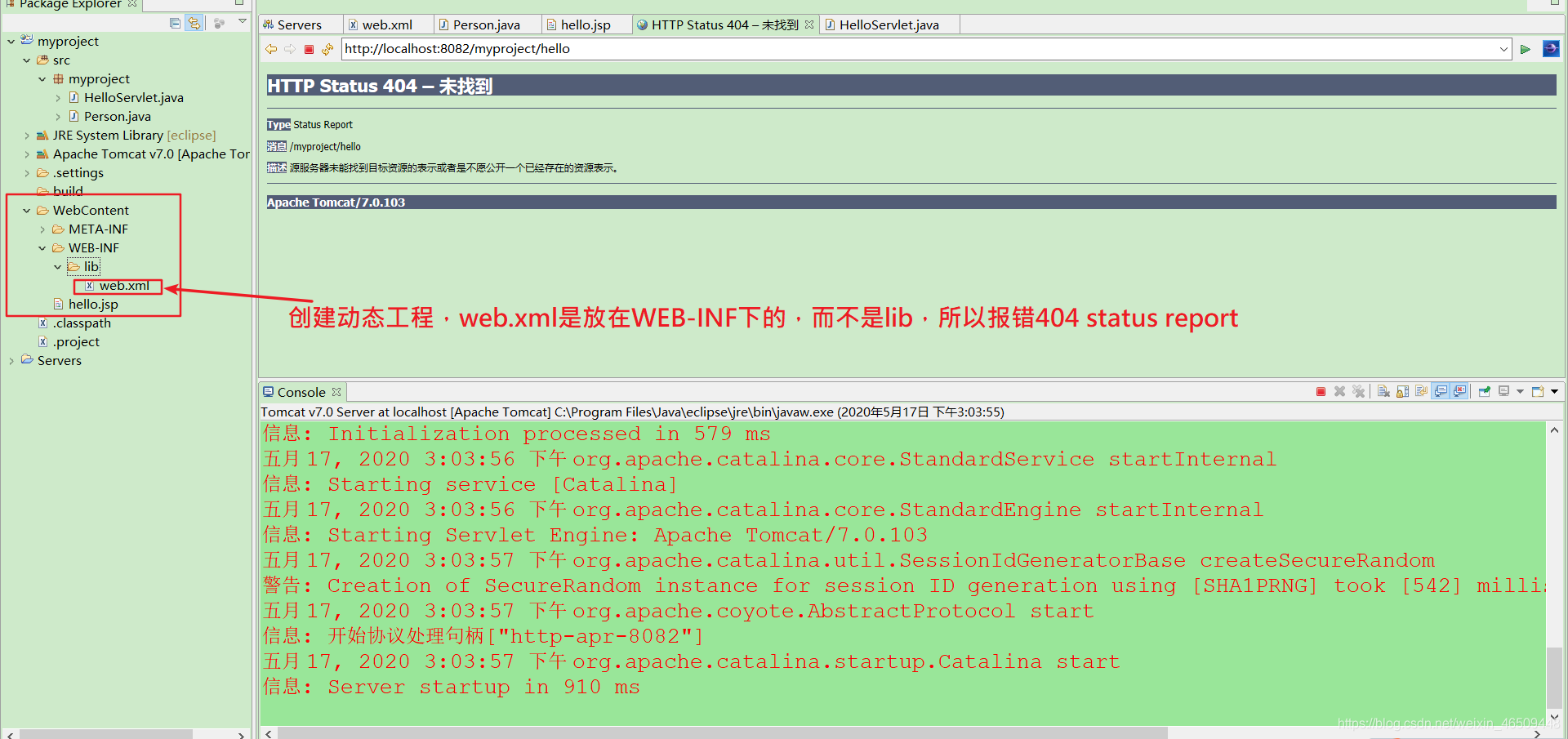This screenshot has width=1568, height=739.
Task: Terminate the running Tomcat server
Action: click(x=1321, y=392)
